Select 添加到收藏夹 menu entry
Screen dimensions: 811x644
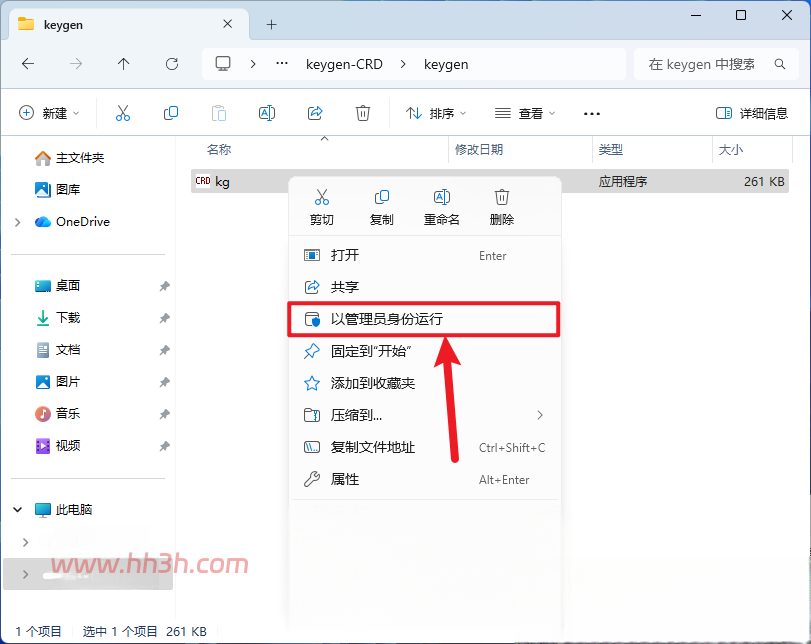(425, 383)
